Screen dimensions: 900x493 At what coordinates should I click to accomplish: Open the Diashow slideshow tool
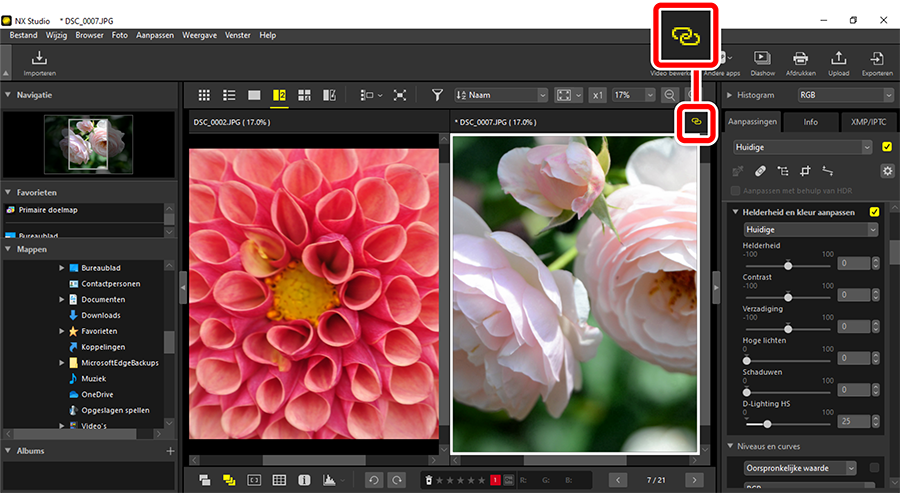pos(762,62)
